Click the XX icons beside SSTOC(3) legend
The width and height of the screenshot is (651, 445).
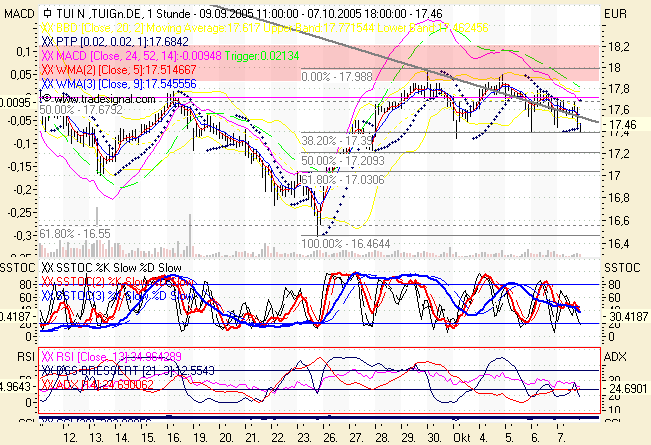(x=48, y=296)
